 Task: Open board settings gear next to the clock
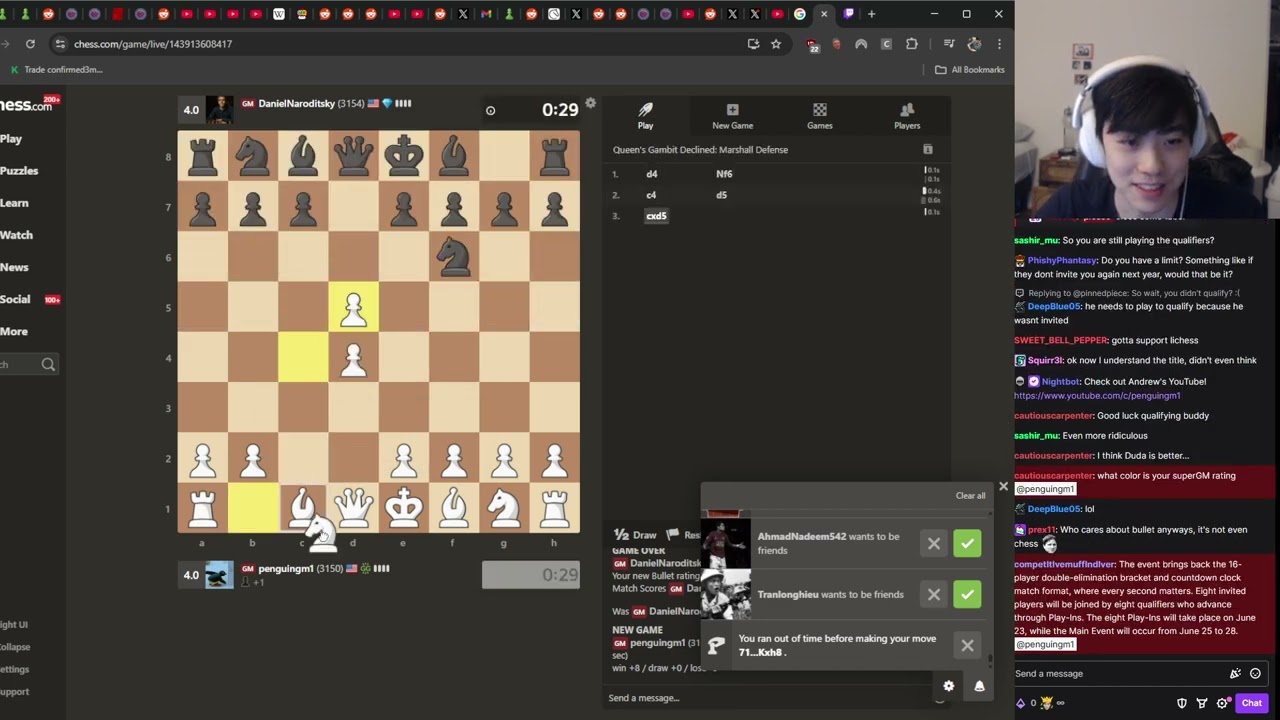[590, 104]
